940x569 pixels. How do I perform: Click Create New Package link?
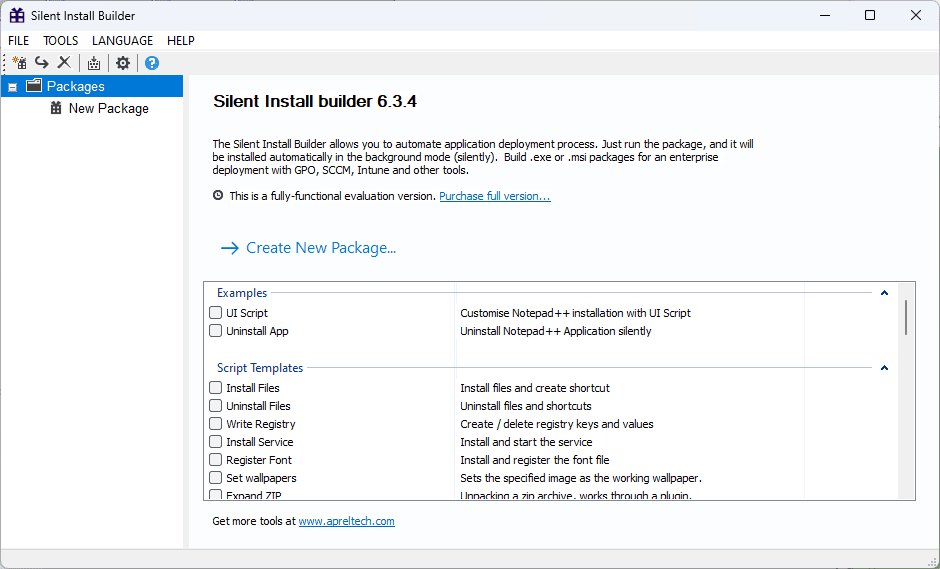(320, 248)
